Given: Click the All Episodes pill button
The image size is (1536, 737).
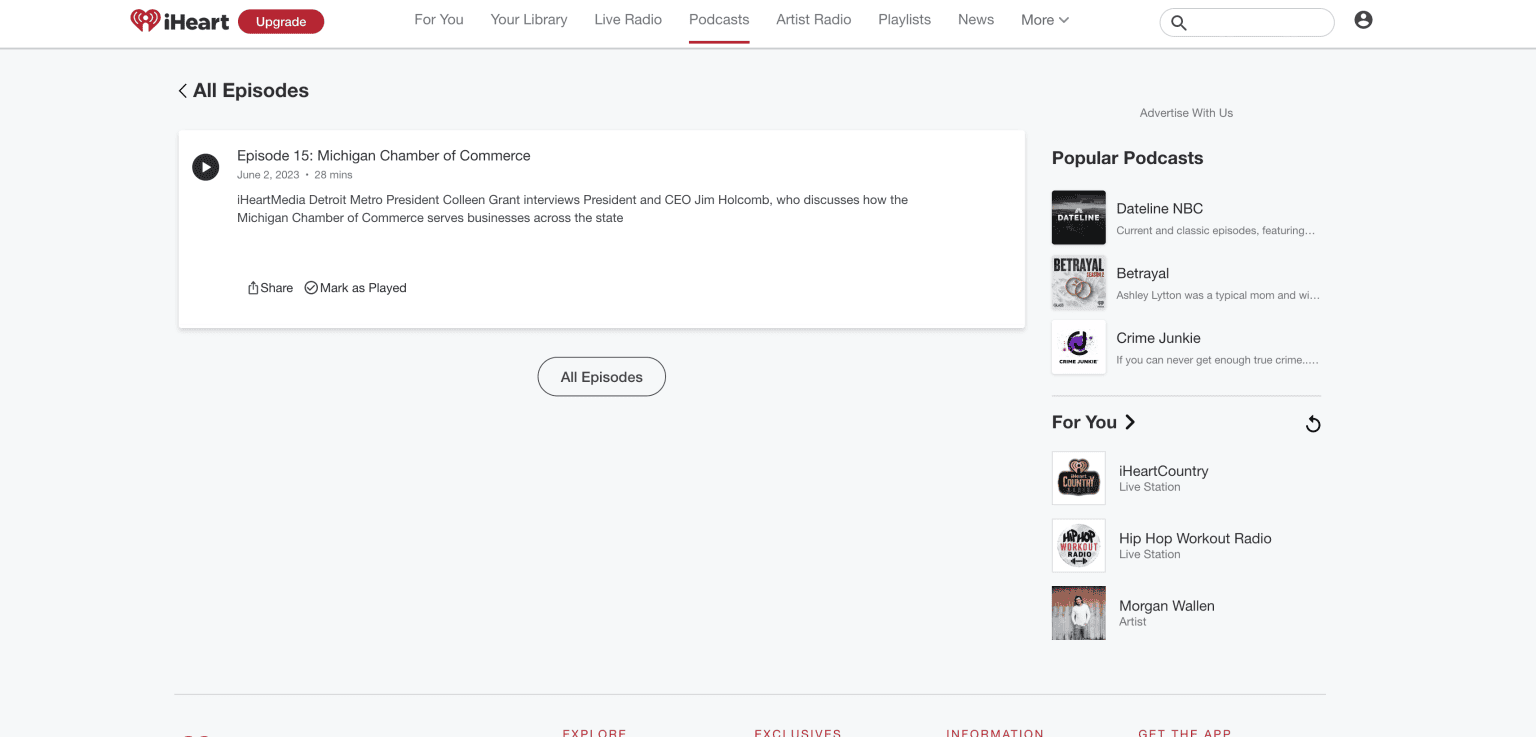Looking at the screenshot, I should [x=602, y=377].
